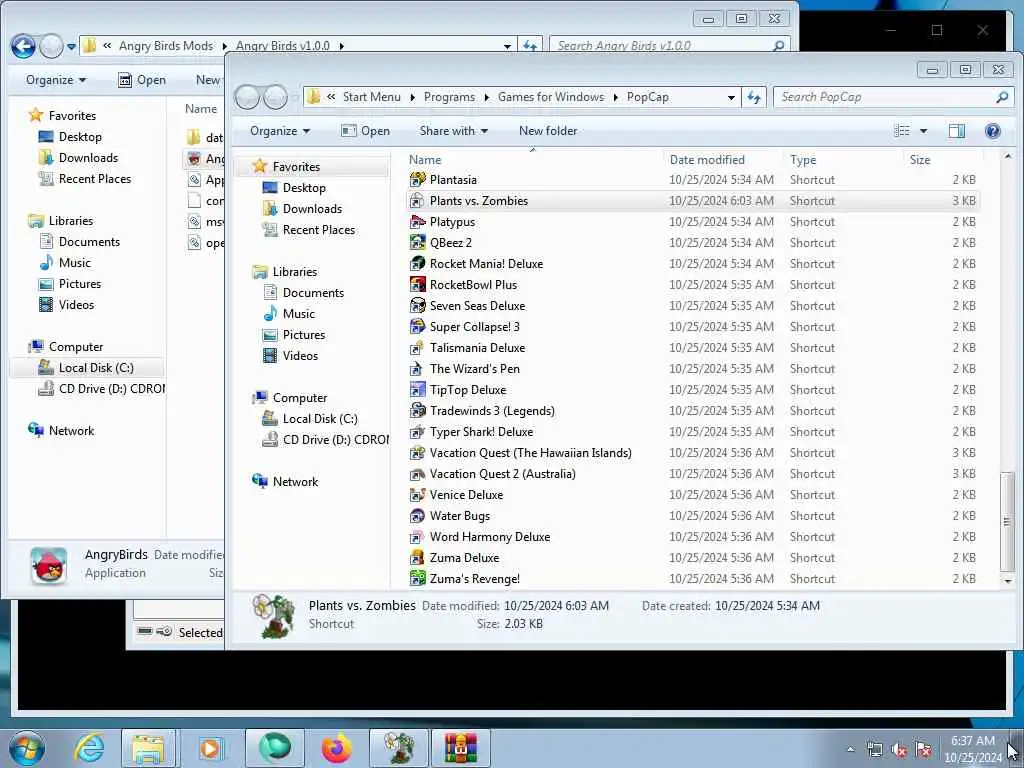Open Recent Places in PopCap window sidebar
The image size is (1024, 768).
tap(319, 230)
